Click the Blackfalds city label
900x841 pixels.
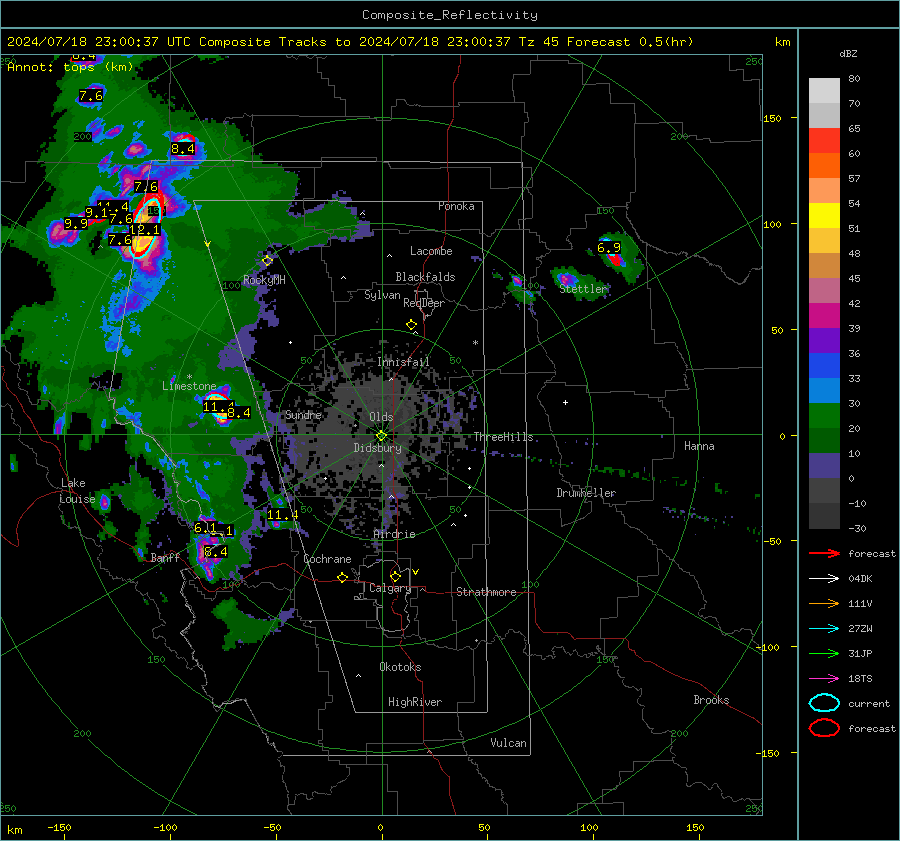point(425,277)
